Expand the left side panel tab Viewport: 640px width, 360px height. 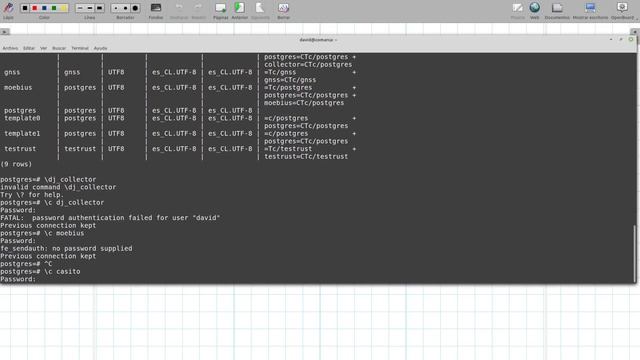(4, 32)
